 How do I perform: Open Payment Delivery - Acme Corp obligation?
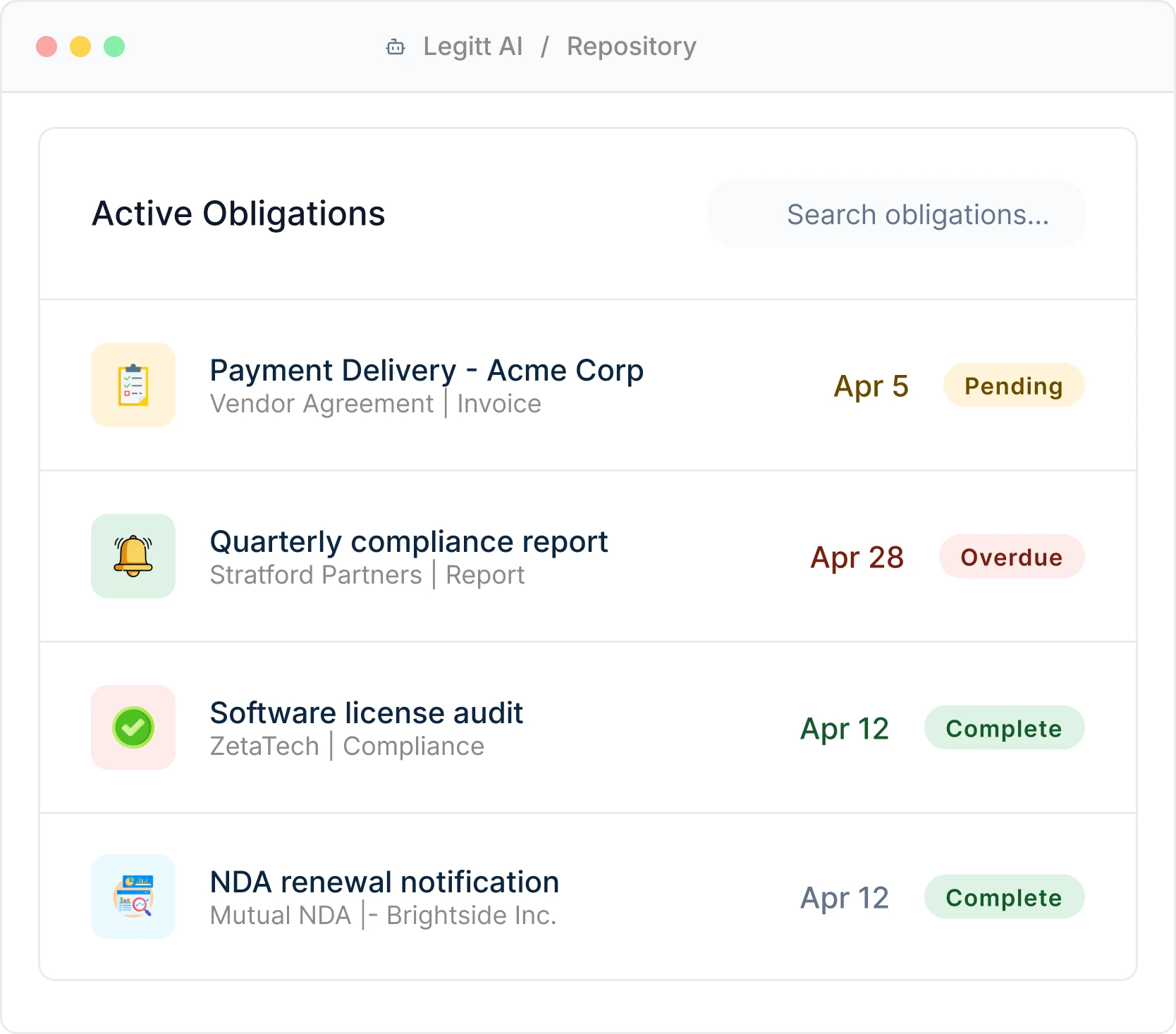(x=427, y=371)
